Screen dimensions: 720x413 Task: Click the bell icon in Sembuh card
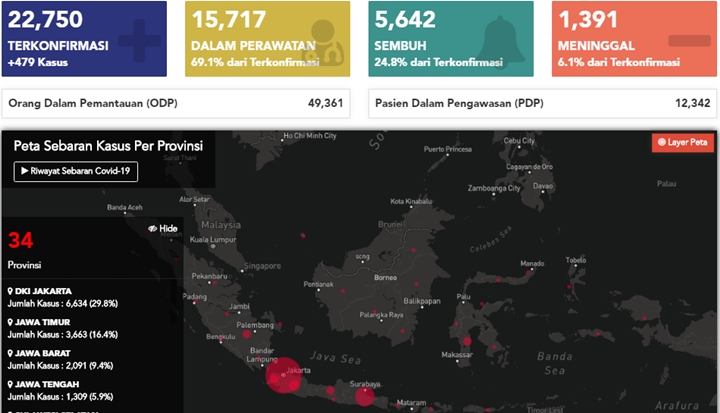click(501, 41)
